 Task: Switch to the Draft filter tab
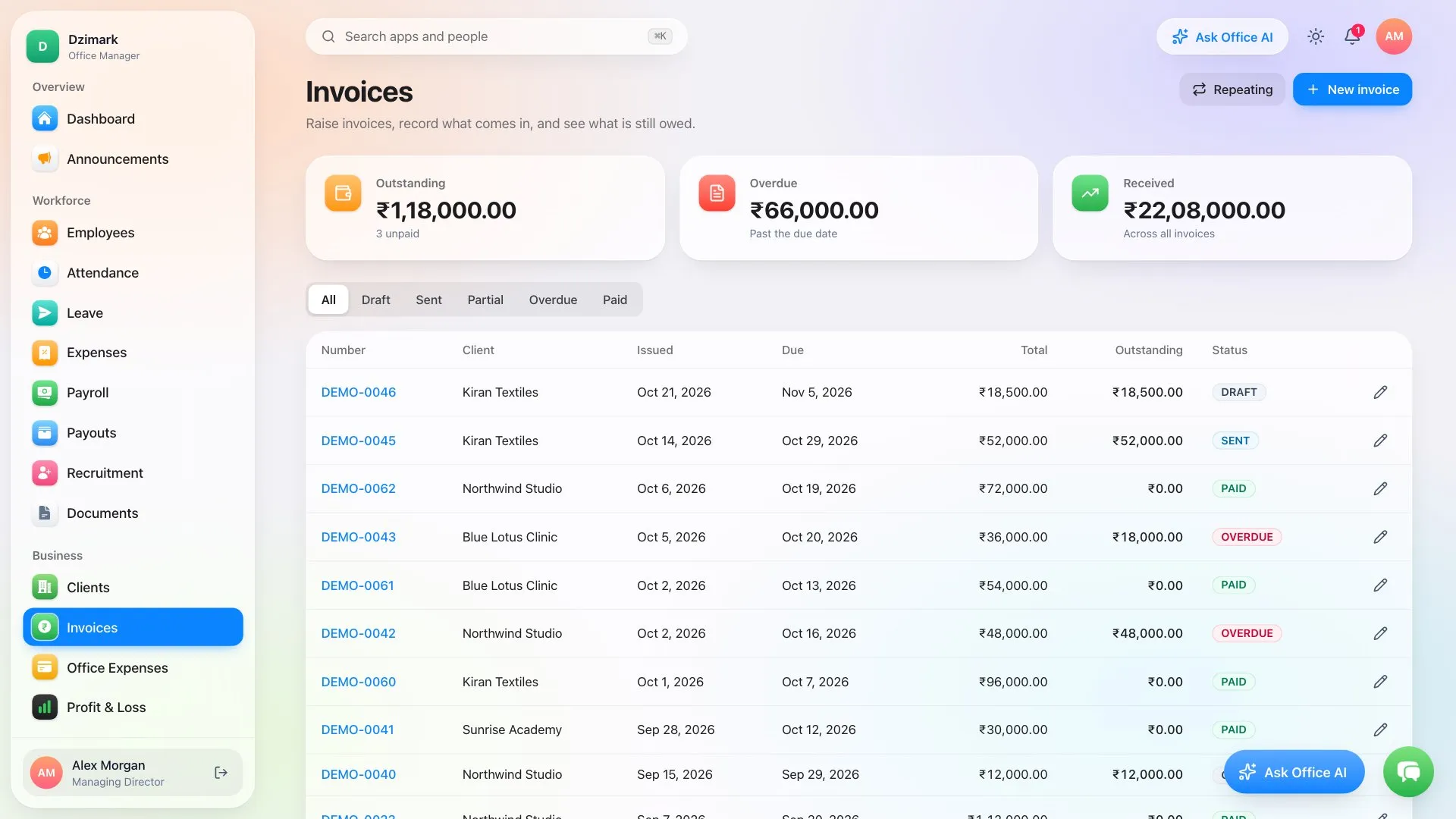[375, 300]
